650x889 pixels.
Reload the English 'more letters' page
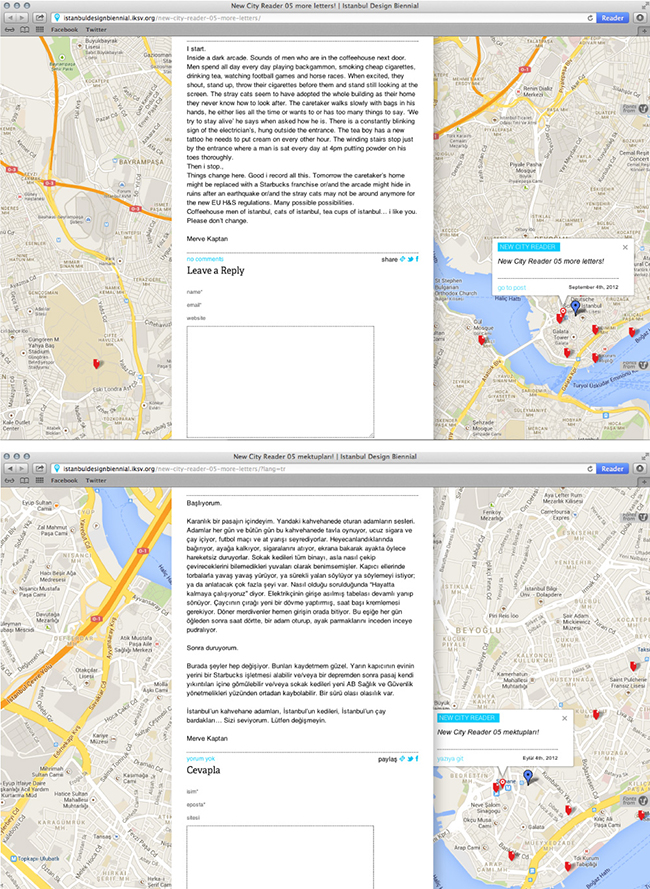pyautogui.click(x=590, y=18)
